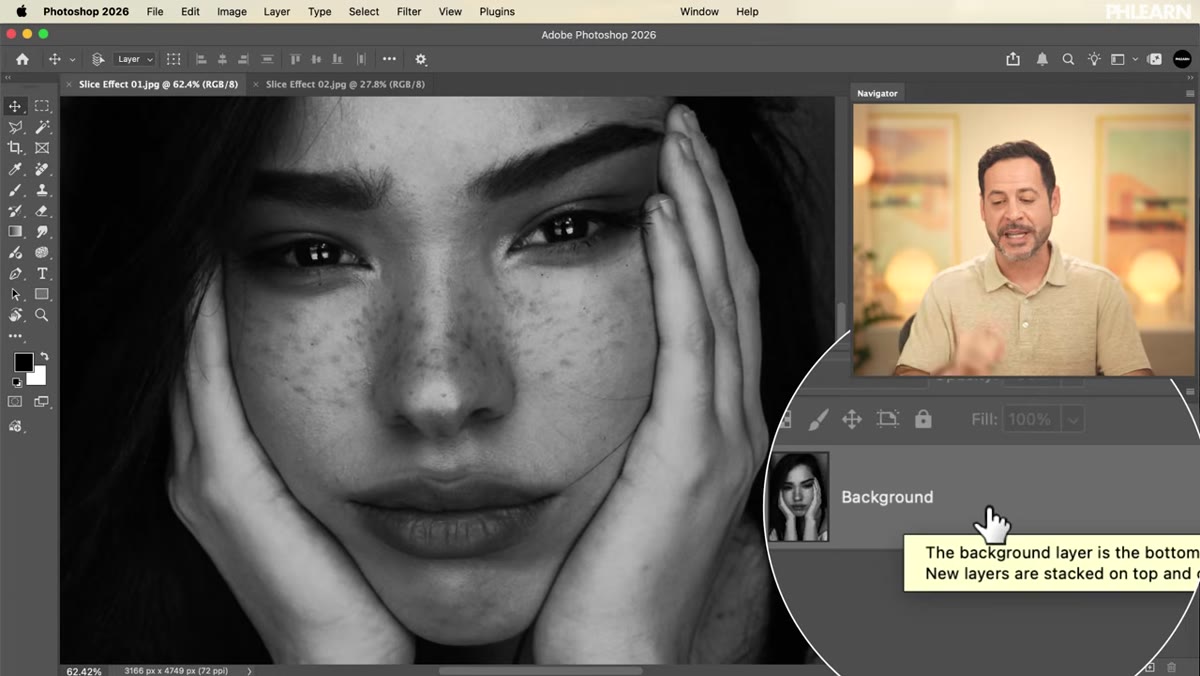Screen dimensions: 1200x676
Task: Select the History Brush tool
Action: (15, 211)
